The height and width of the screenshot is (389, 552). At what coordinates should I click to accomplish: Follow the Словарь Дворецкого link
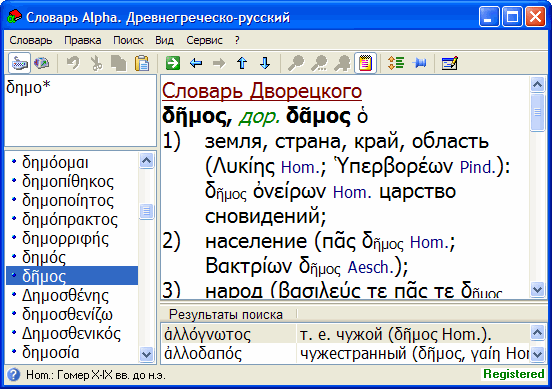click(x=262, y=91)
